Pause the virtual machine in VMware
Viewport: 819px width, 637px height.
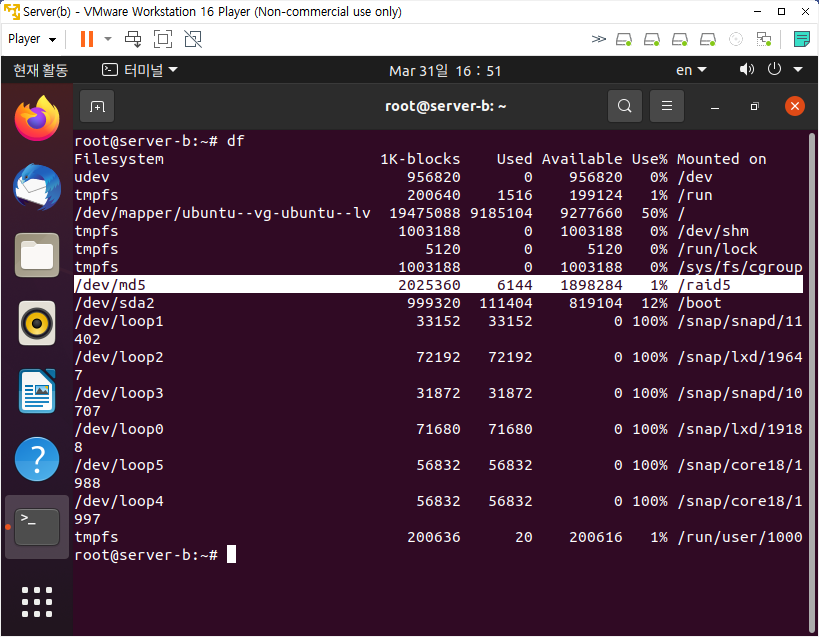click(87, 39)
